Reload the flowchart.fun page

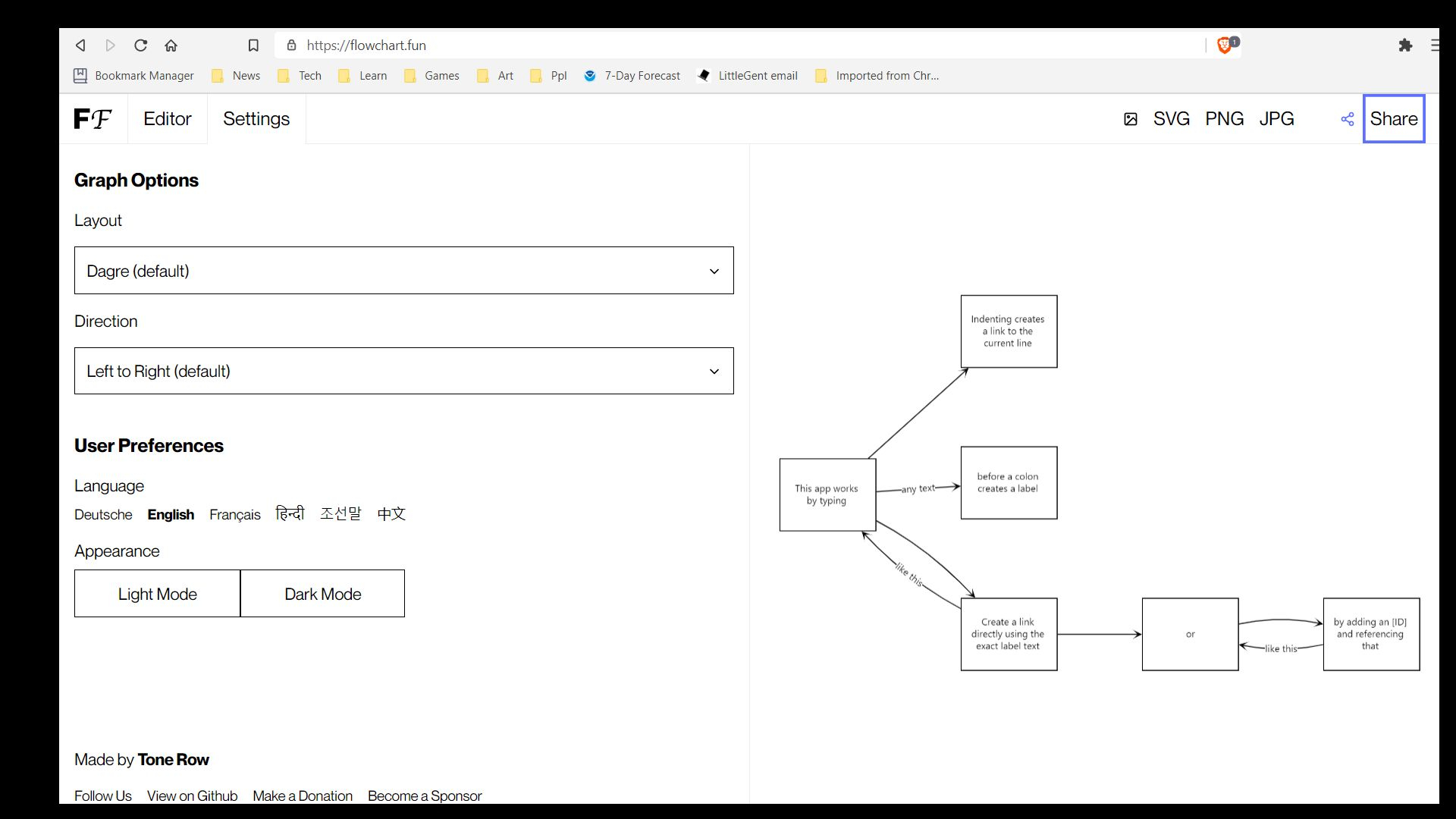click(x=141, y=45)
